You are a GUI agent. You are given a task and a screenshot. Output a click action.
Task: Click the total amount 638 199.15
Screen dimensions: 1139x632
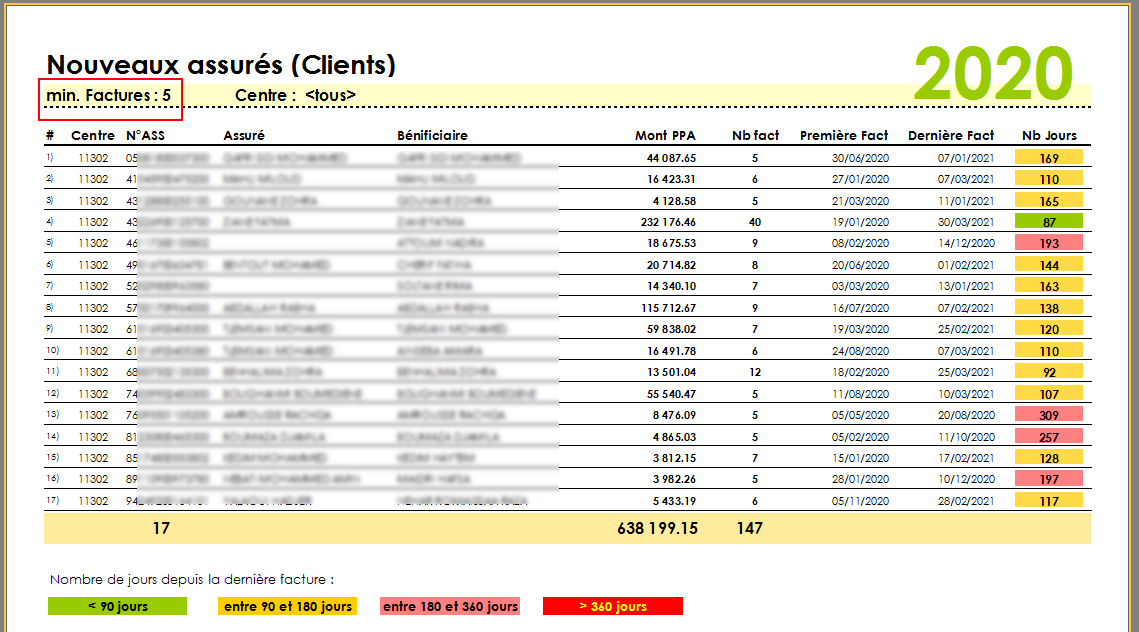[657, 528]
